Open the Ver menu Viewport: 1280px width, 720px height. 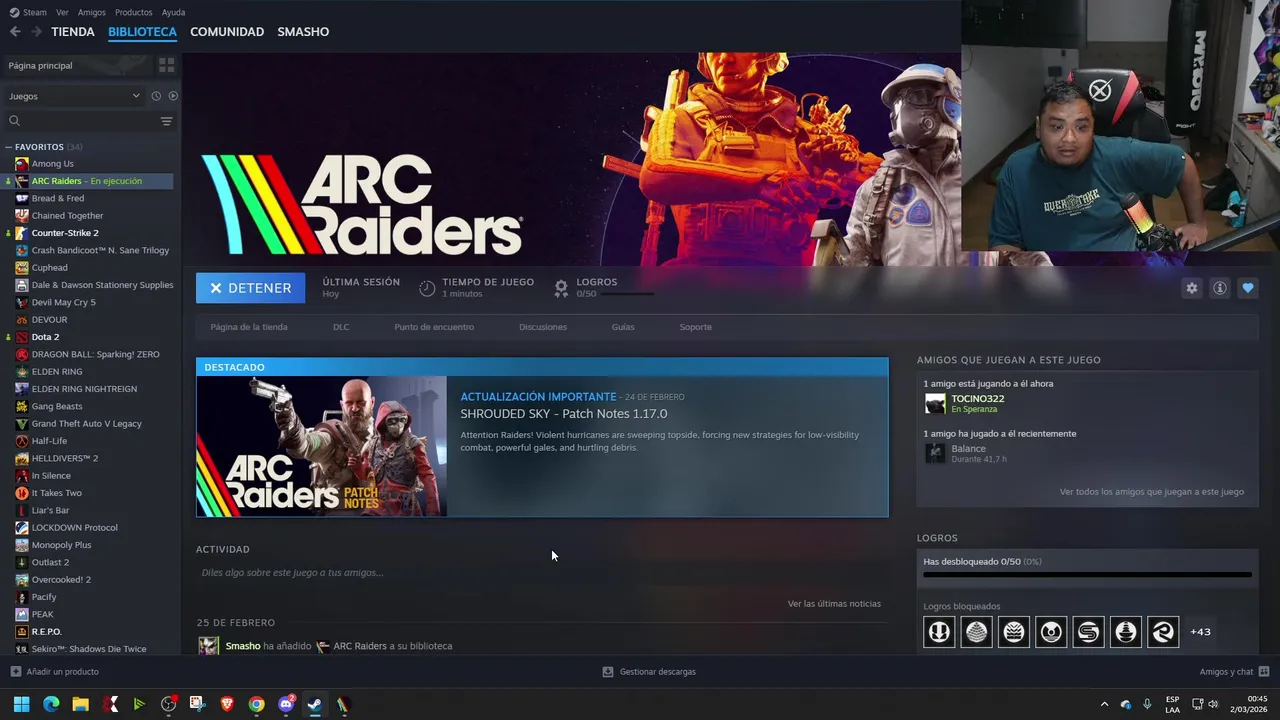[62, 12]
